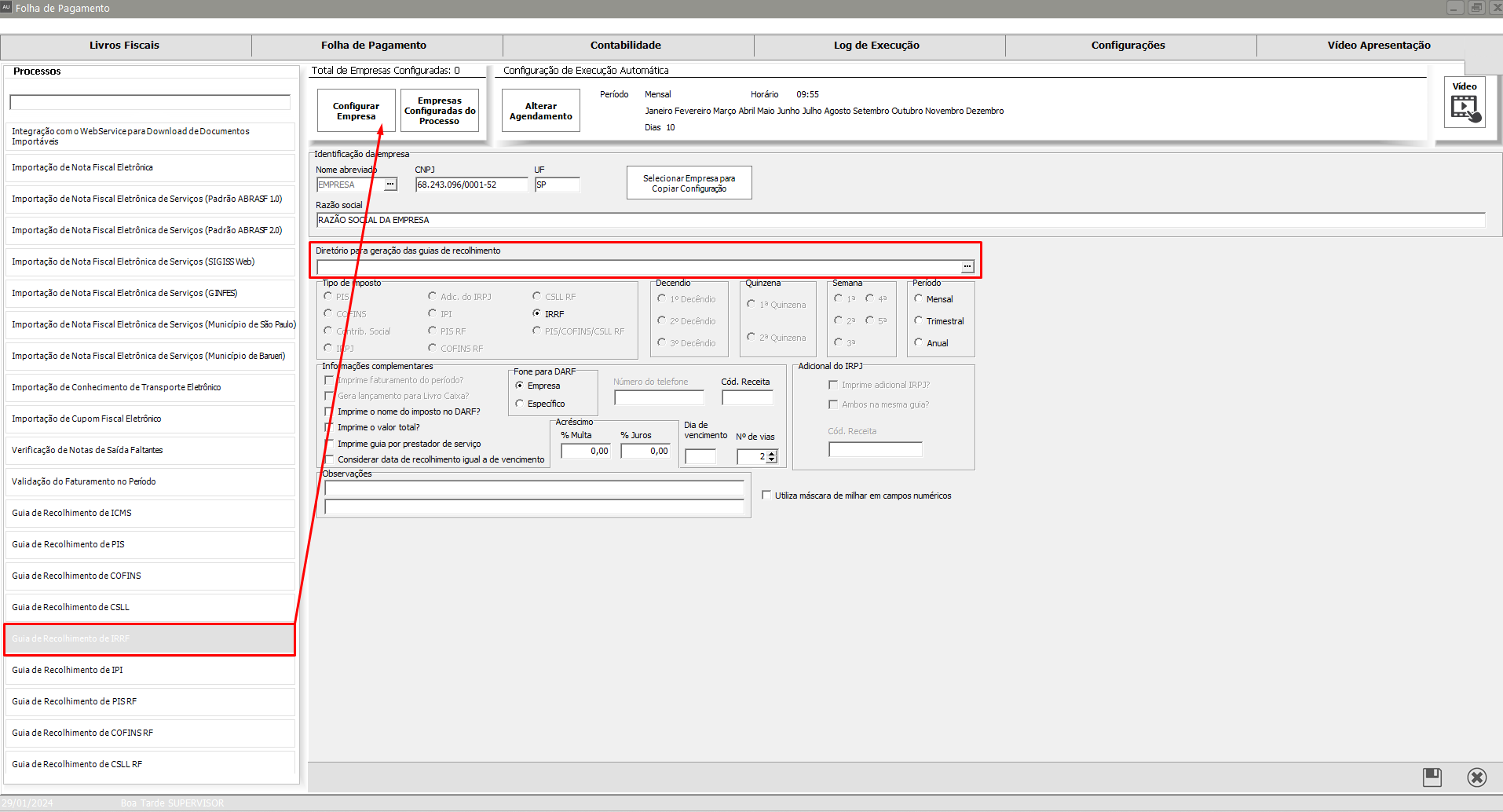1503x812 pixels.
Task: Click the UF input field
Action: 557,185
